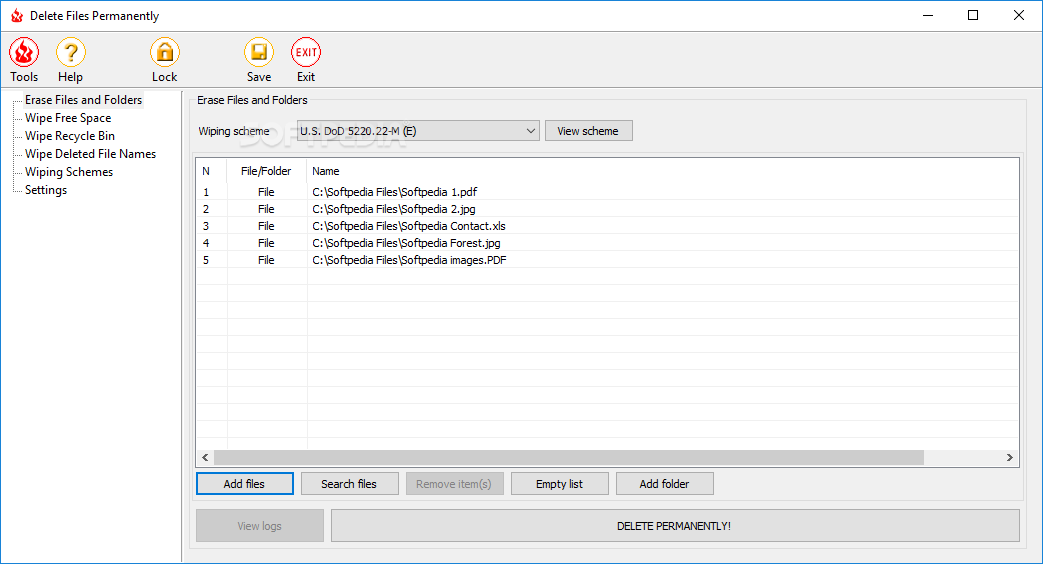Select Erase Files and Folders in tree
Screen dimensions: 1043x564
coord(84,100)
